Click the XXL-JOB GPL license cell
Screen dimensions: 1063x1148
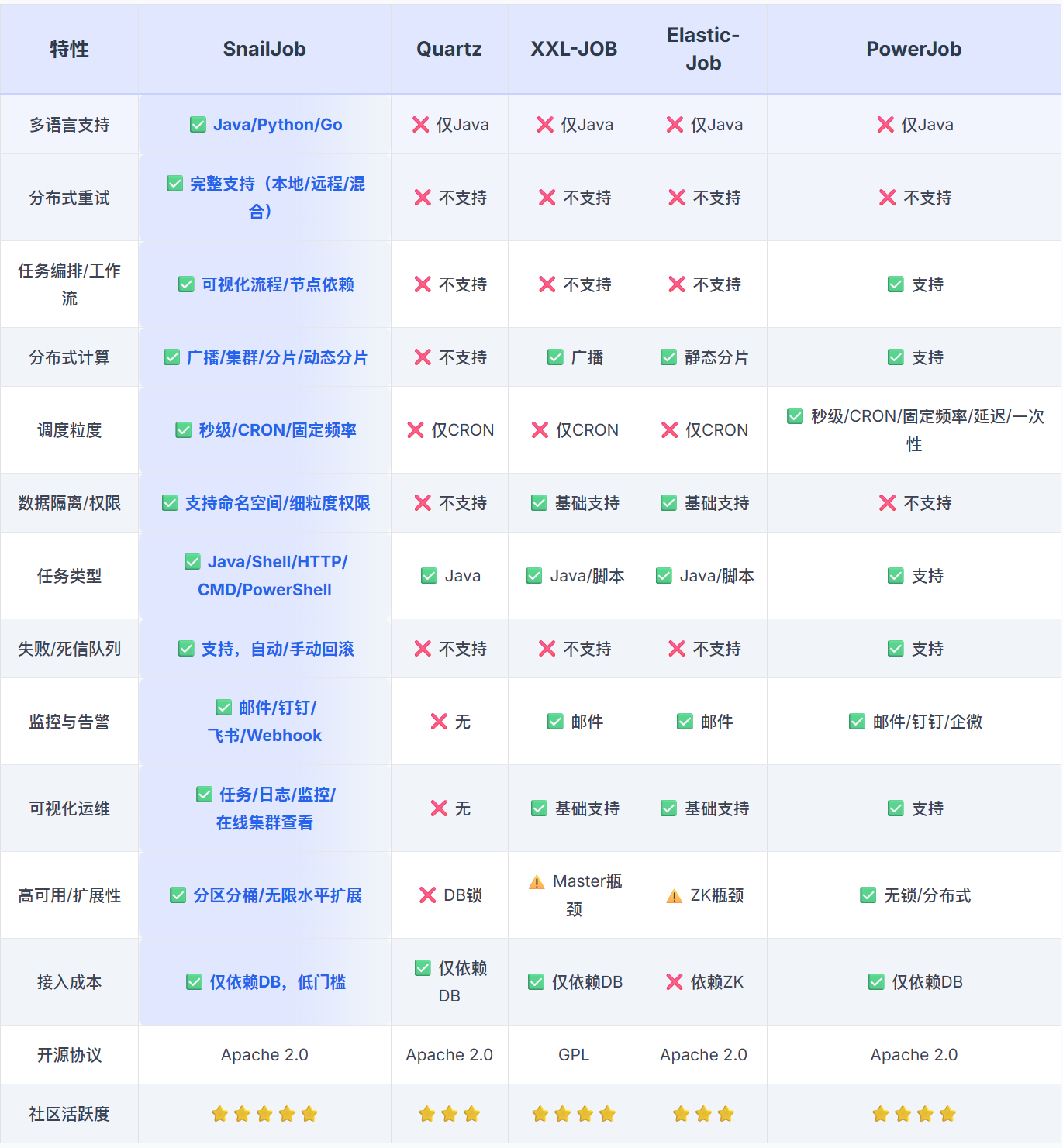(x=574, y=1054)
